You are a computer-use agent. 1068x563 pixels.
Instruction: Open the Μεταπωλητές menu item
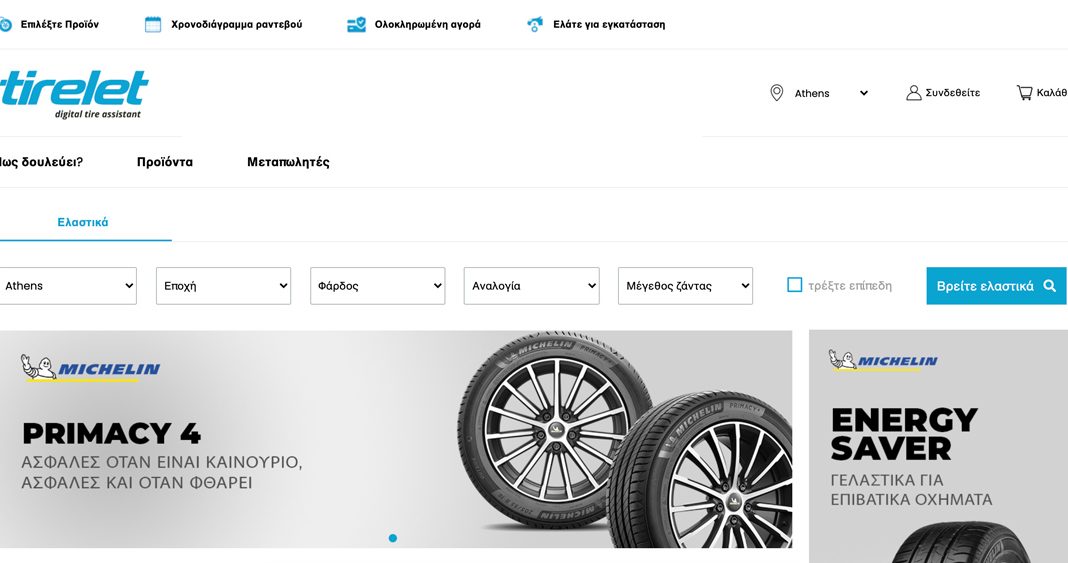tap(288, 162)
